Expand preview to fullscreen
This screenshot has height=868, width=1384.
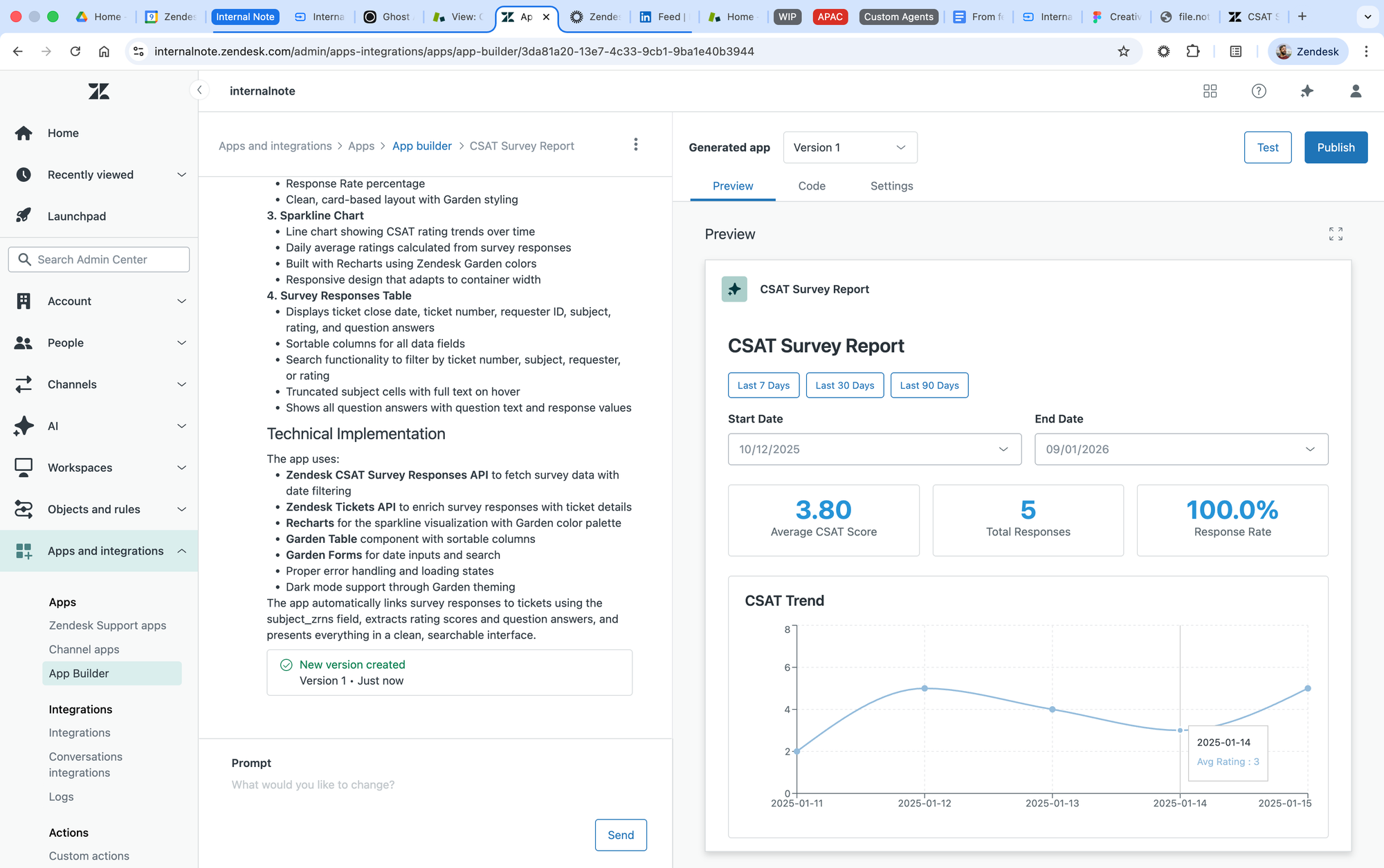(x=1336, y=234)
